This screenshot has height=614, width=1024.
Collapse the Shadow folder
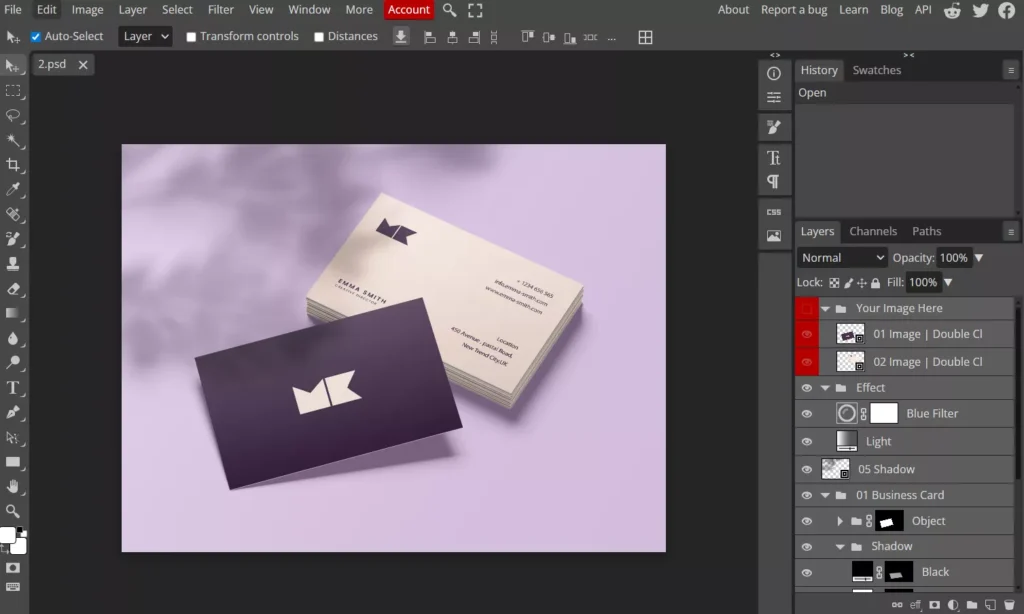click(x=840, y=547)
